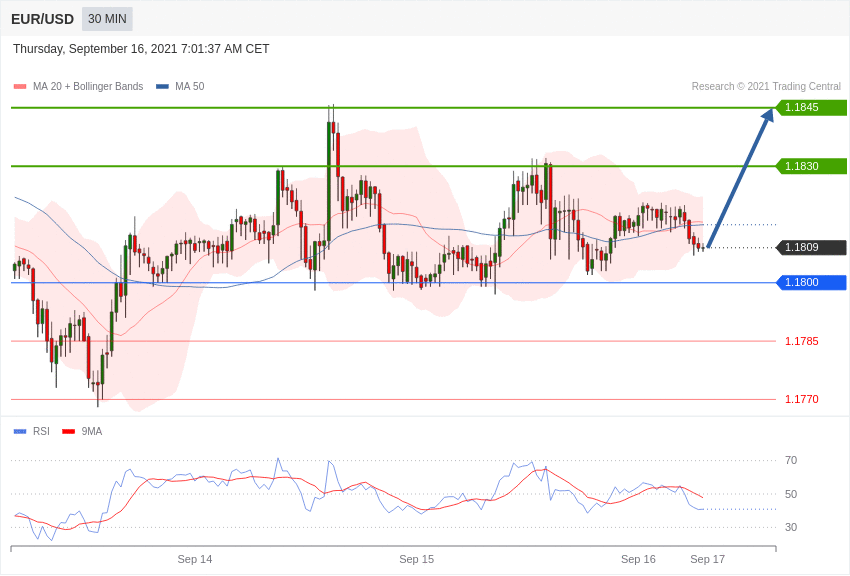Viewport: 850px width, 576px height.
Task: Click the RSI legend blue swatch
Action: click(x=20, y=431)
